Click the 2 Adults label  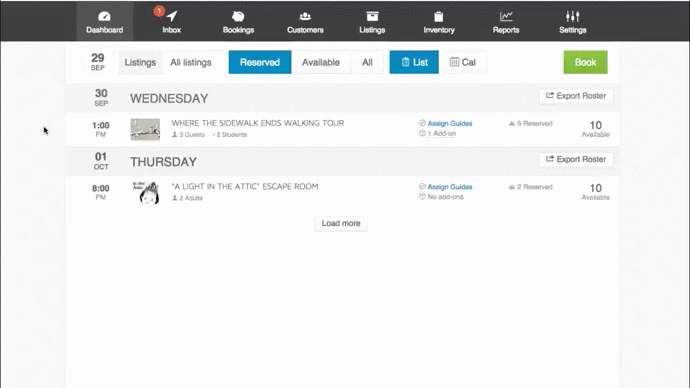click(x=187, y=198)
